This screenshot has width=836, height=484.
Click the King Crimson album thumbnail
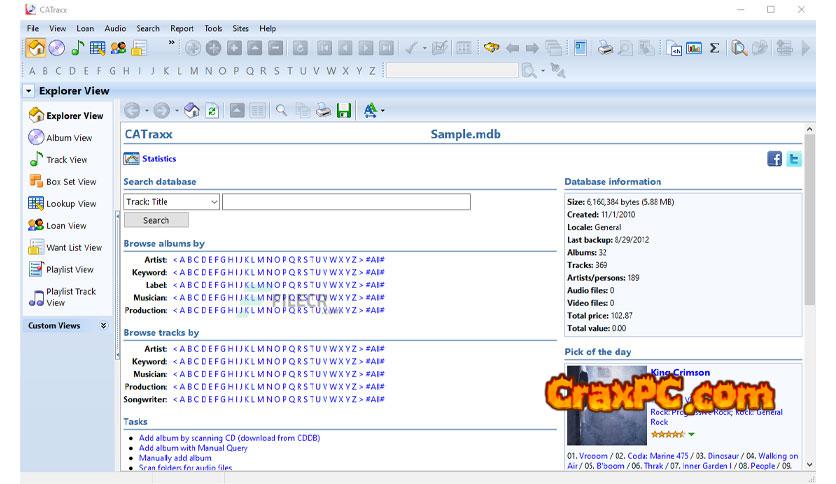tap(606, 406)
